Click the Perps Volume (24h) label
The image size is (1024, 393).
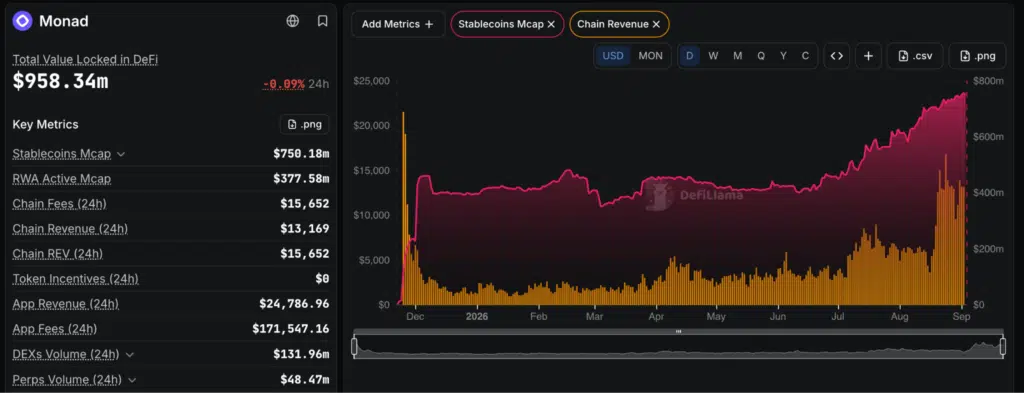[67, 379]
